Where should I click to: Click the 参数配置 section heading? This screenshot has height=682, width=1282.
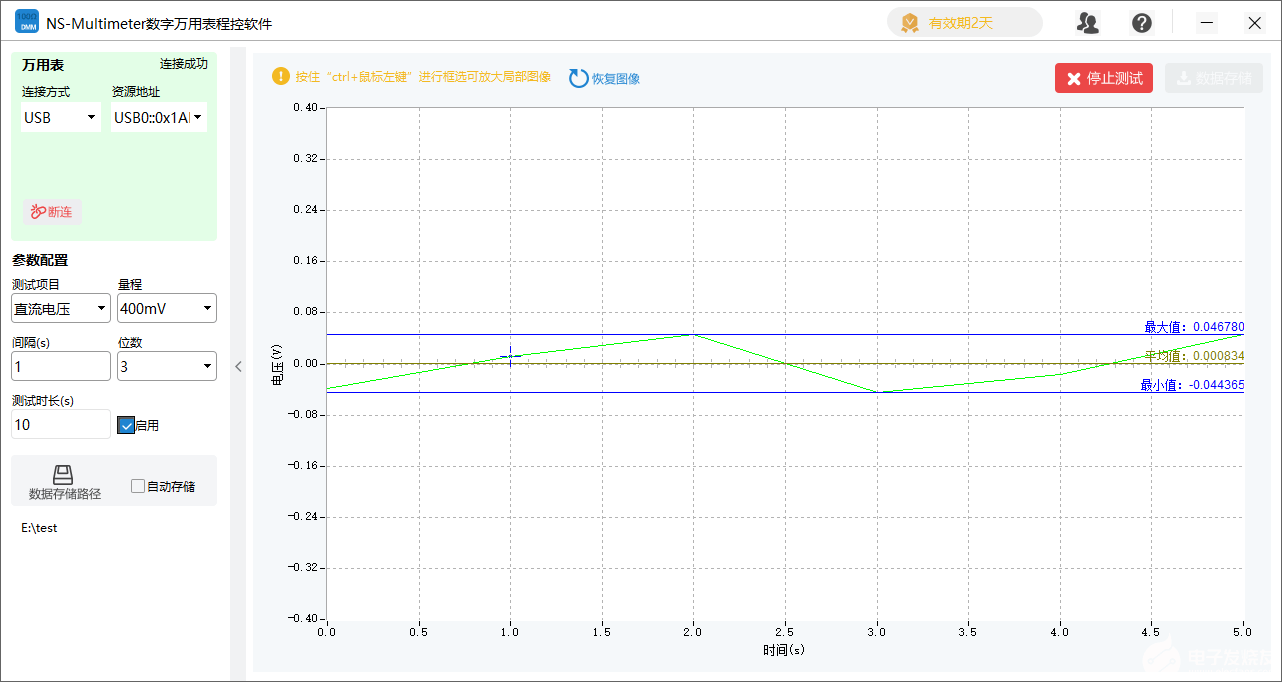click(40, 260)
